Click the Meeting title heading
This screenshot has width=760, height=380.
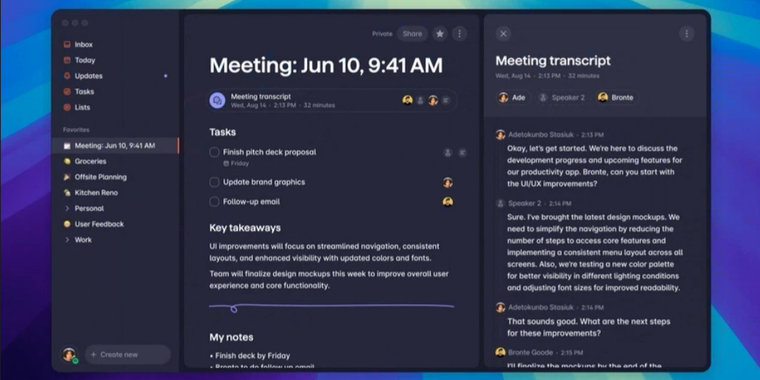(326, 65)
